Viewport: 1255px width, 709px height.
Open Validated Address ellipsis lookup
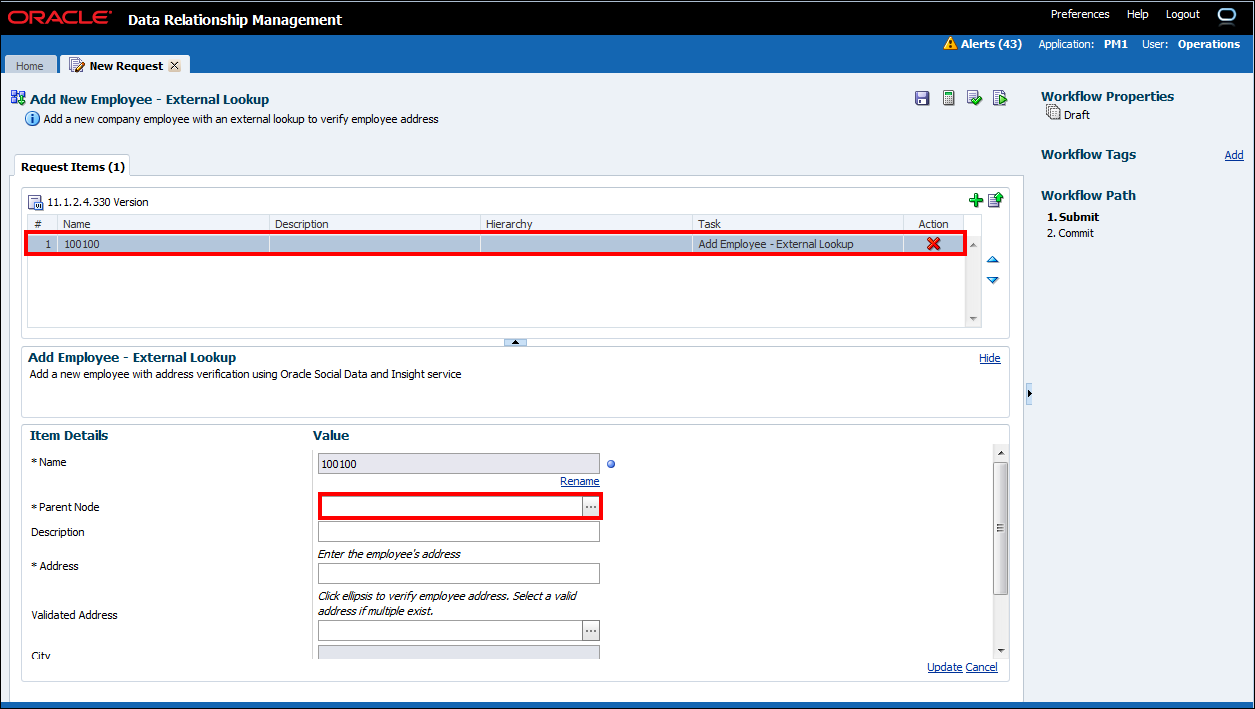pos(591,631)
